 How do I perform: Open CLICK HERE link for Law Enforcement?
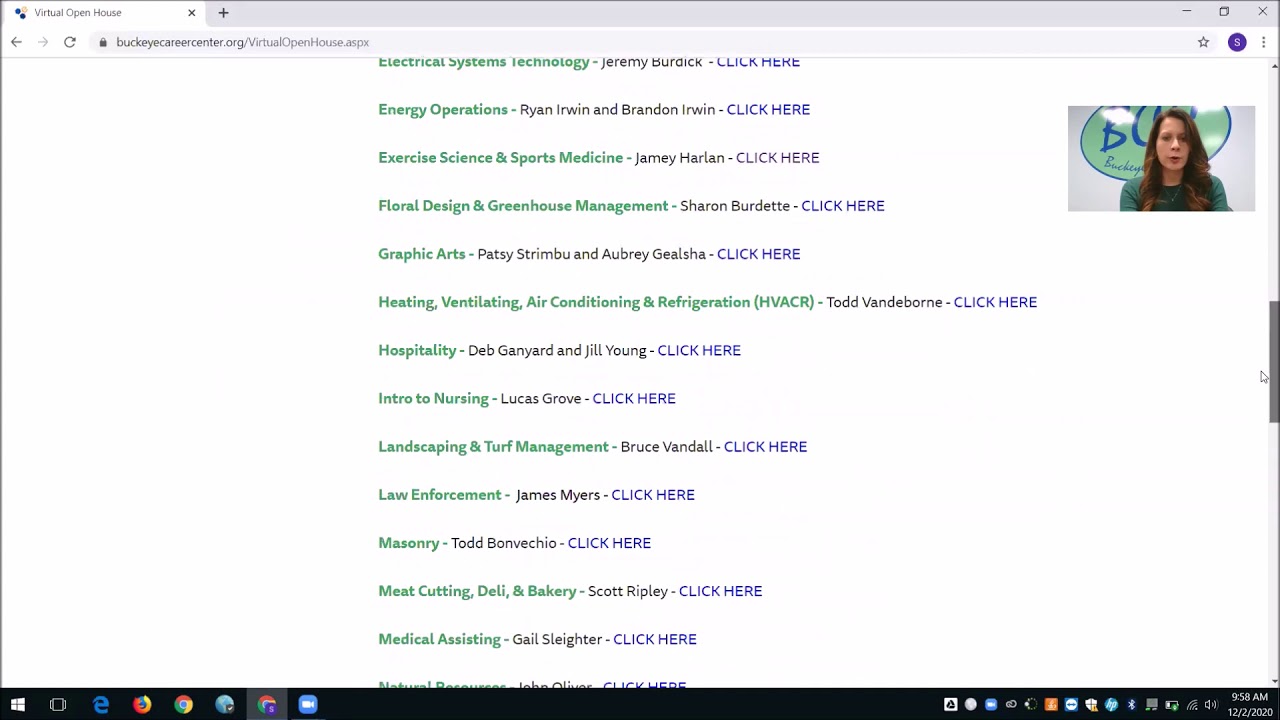(653, 494)
